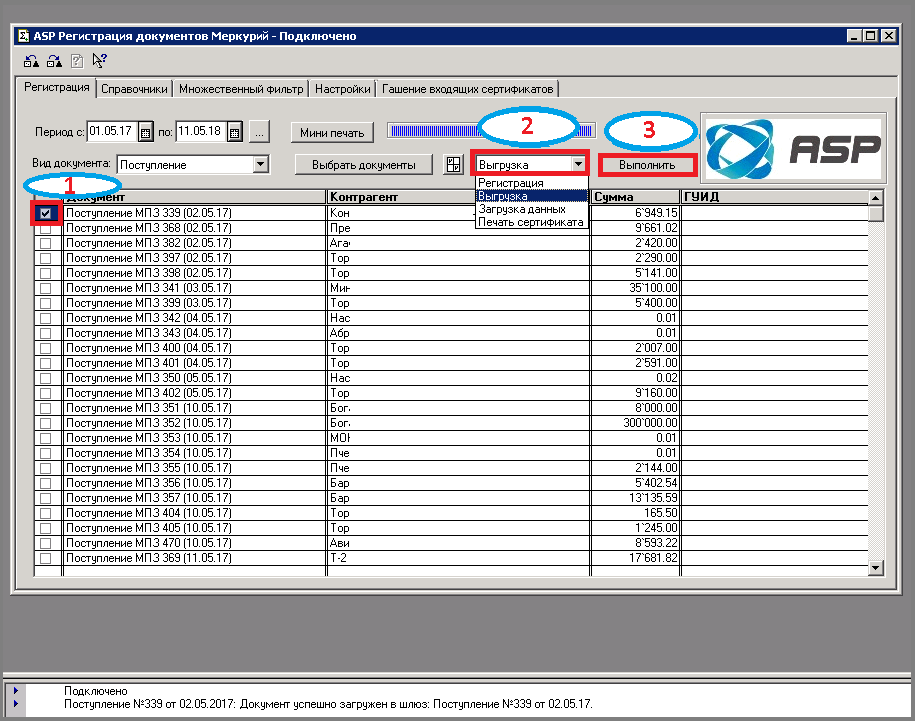Viewport: 915px width, 721px height.
Task: Mark the checkbox for Поступление МПЗ 470
Action: 46,543
